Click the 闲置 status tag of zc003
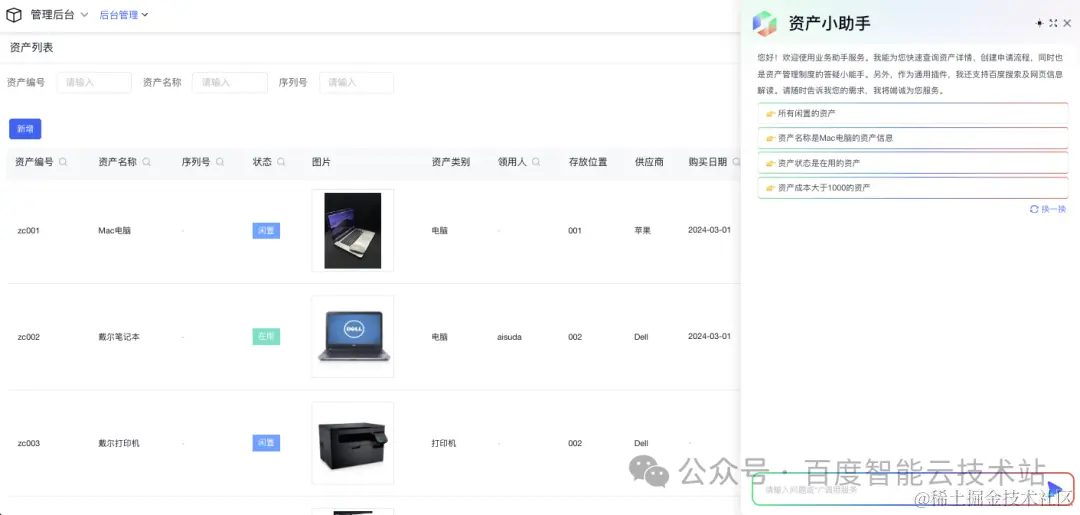 (x=266, y=443)
